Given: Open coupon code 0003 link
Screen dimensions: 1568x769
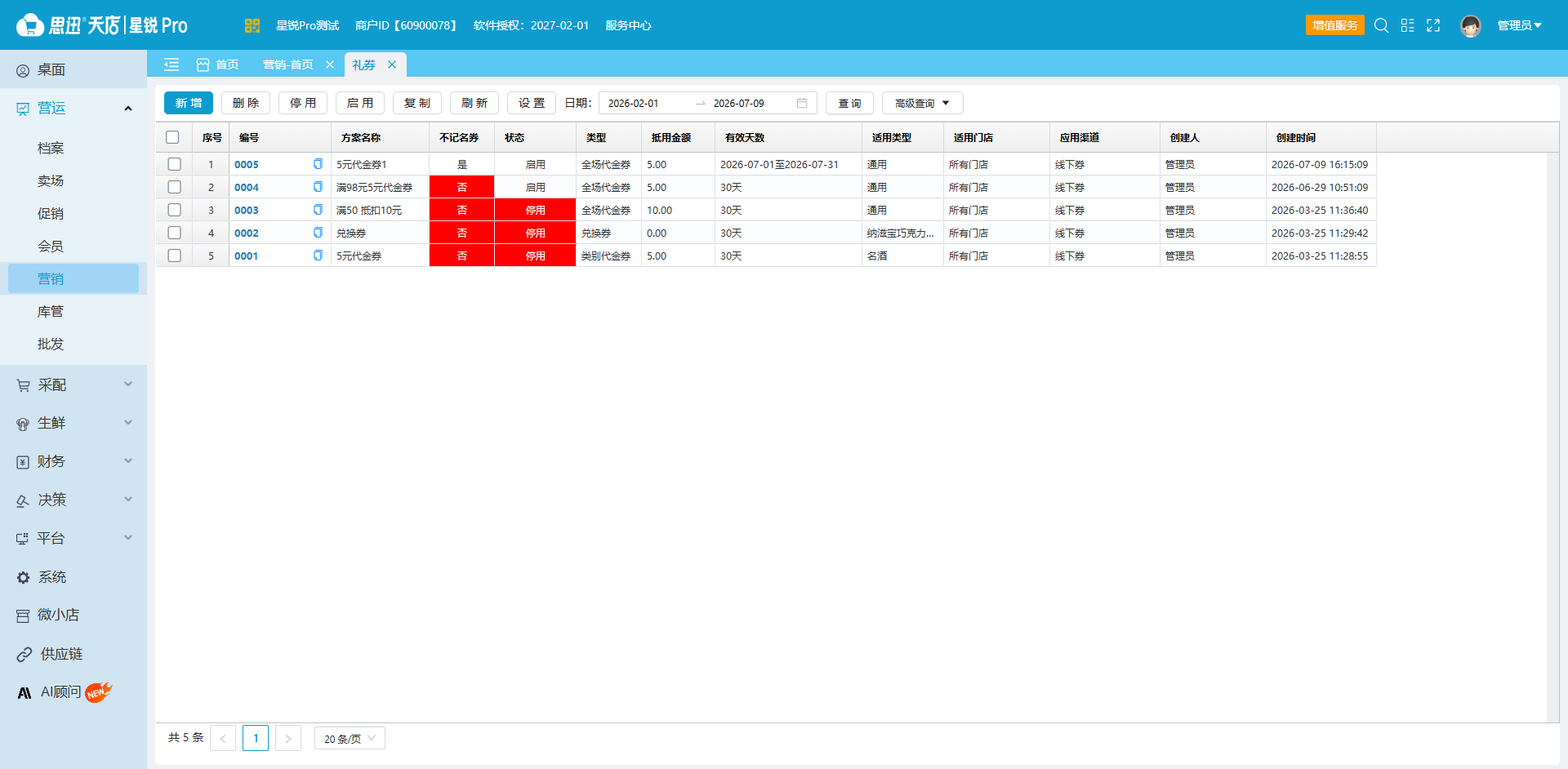Looking at the screenshot, I should click(x=247, y=210).
